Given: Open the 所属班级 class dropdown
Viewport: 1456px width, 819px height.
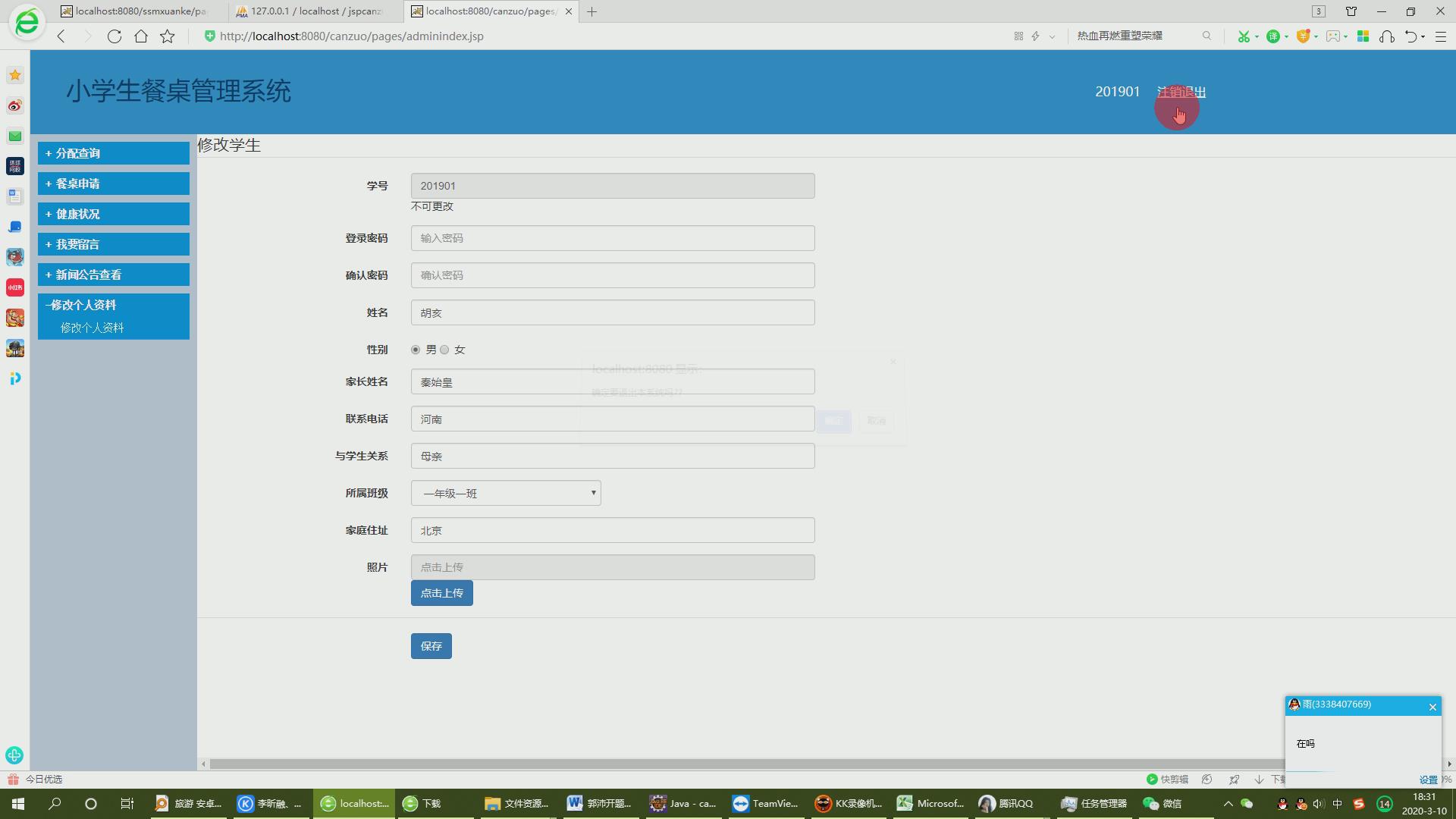Looking at the screenshot, I should (x=506, y=493).
